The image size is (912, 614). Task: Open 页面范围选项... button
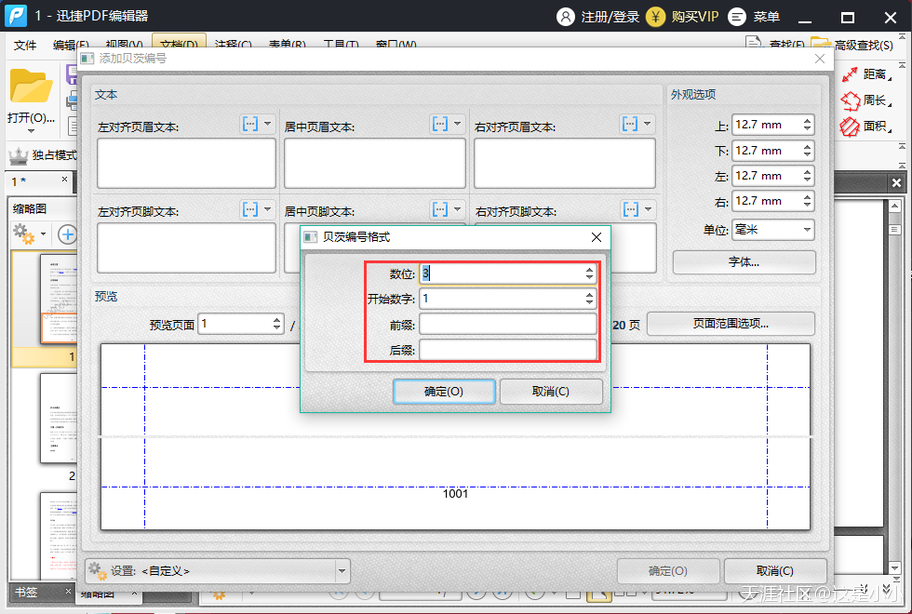[731, 323]
